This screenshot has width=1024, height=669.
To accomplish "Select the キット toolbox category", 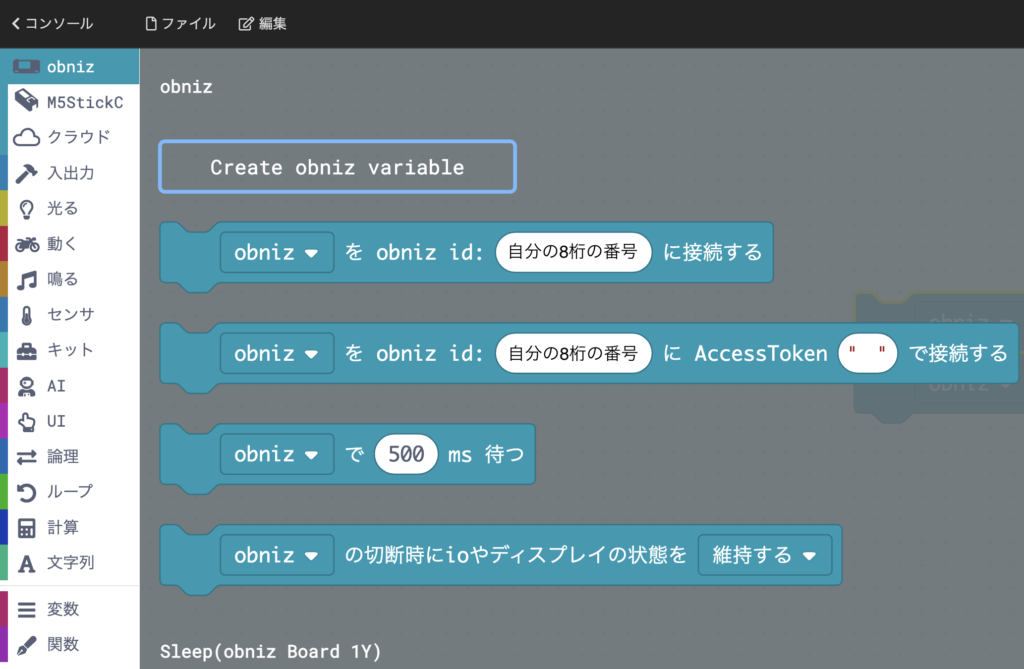I will pos(70,350).
